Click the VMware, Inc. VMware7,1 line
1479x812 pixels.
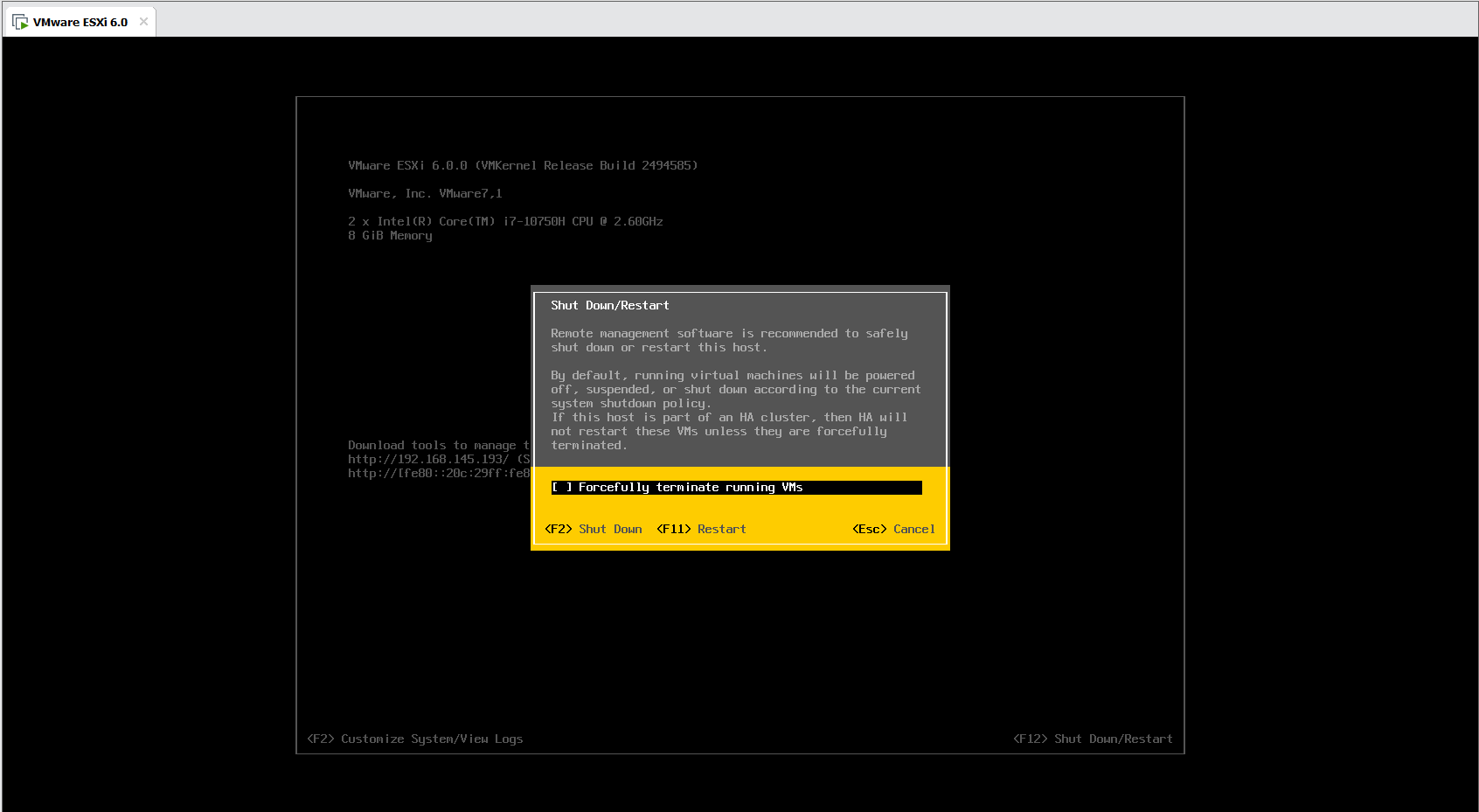(x=425, y=194)
